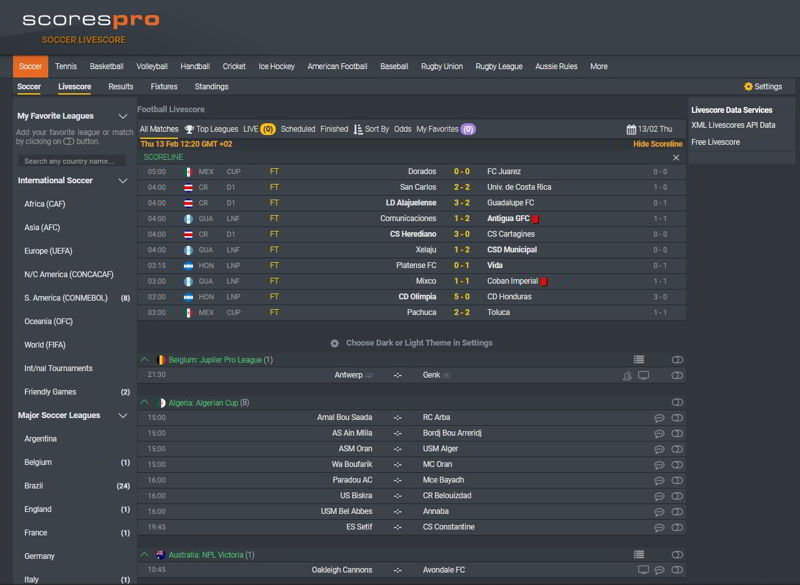This screenshot has width=800, height=585.
Task: Collapse the My Favorite Leagues section
Action: [x=123, y=116]
